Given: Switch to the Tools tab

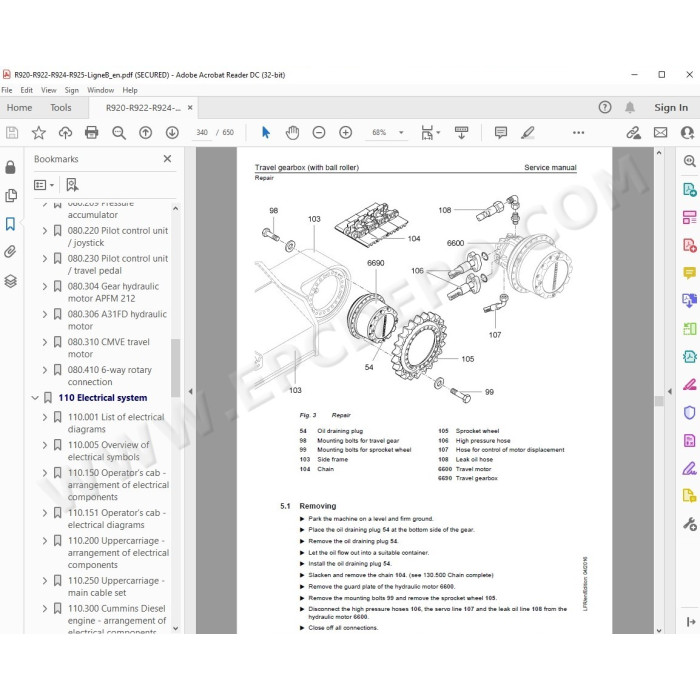Looking at the screenshot, I should point(61,108).
